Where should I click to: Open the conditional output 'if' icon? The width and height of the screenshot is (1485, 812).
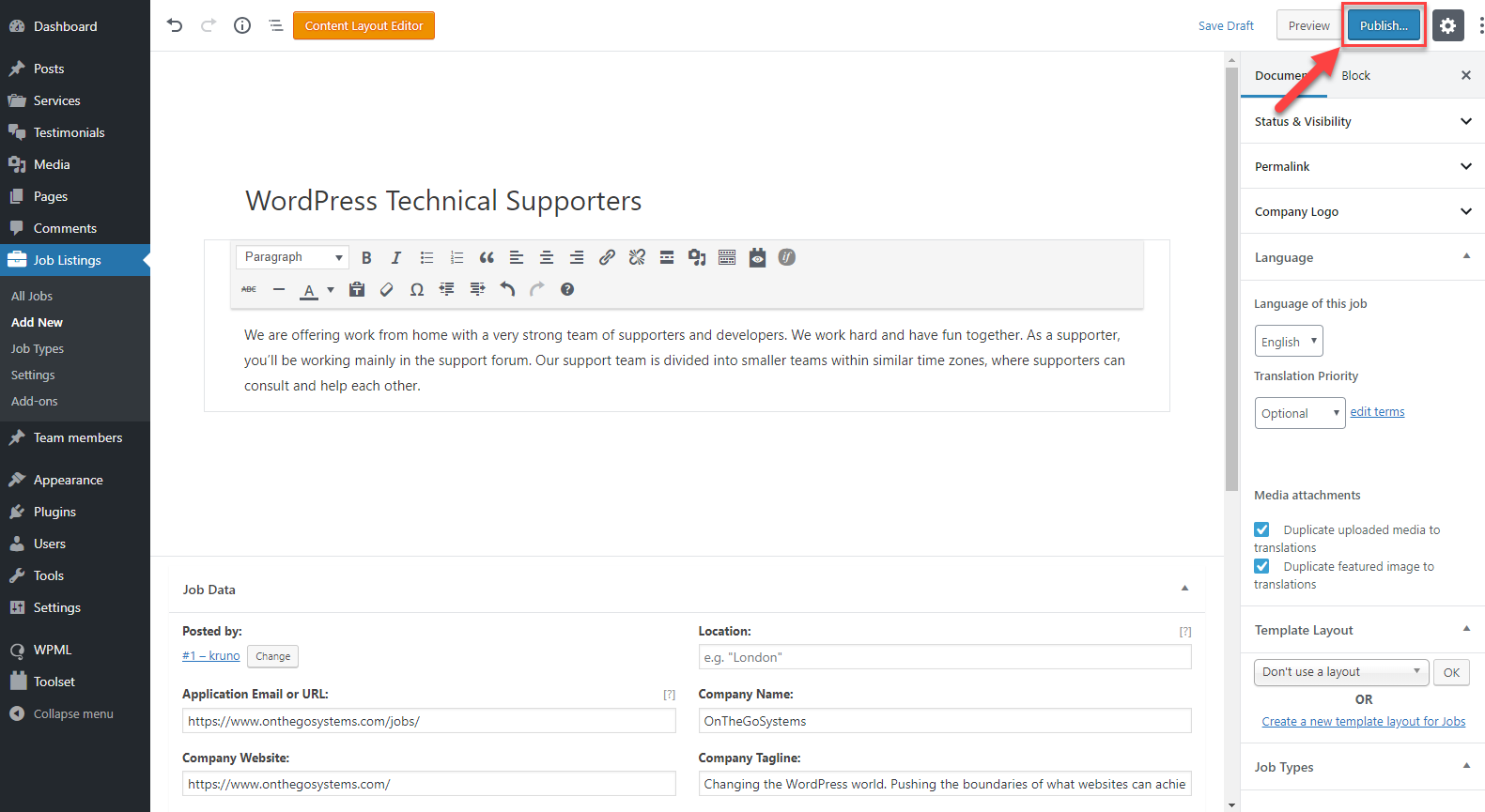(787, 257)
